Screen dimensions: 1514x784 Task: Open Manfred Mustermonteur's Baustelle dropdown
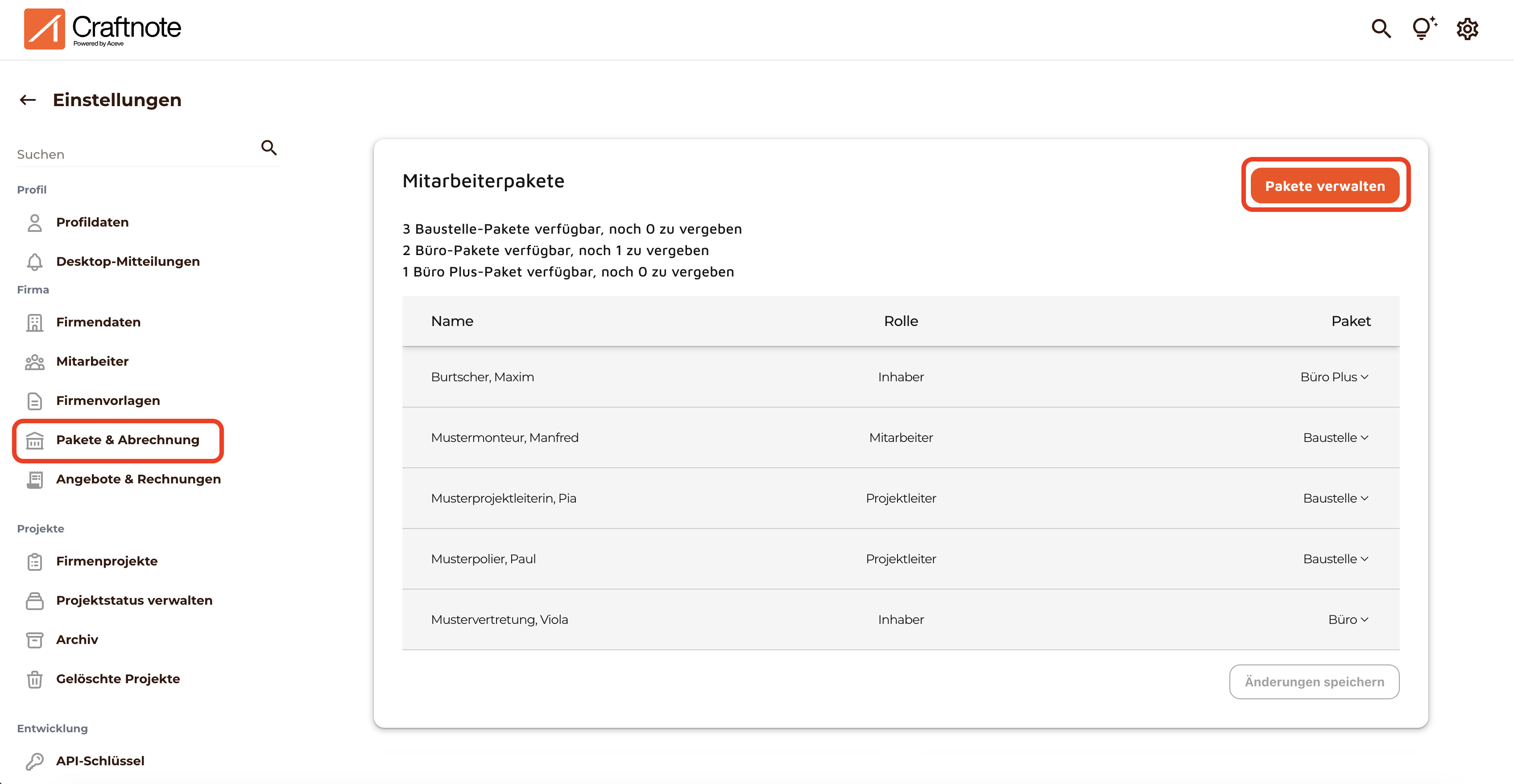click(1335, 437)
